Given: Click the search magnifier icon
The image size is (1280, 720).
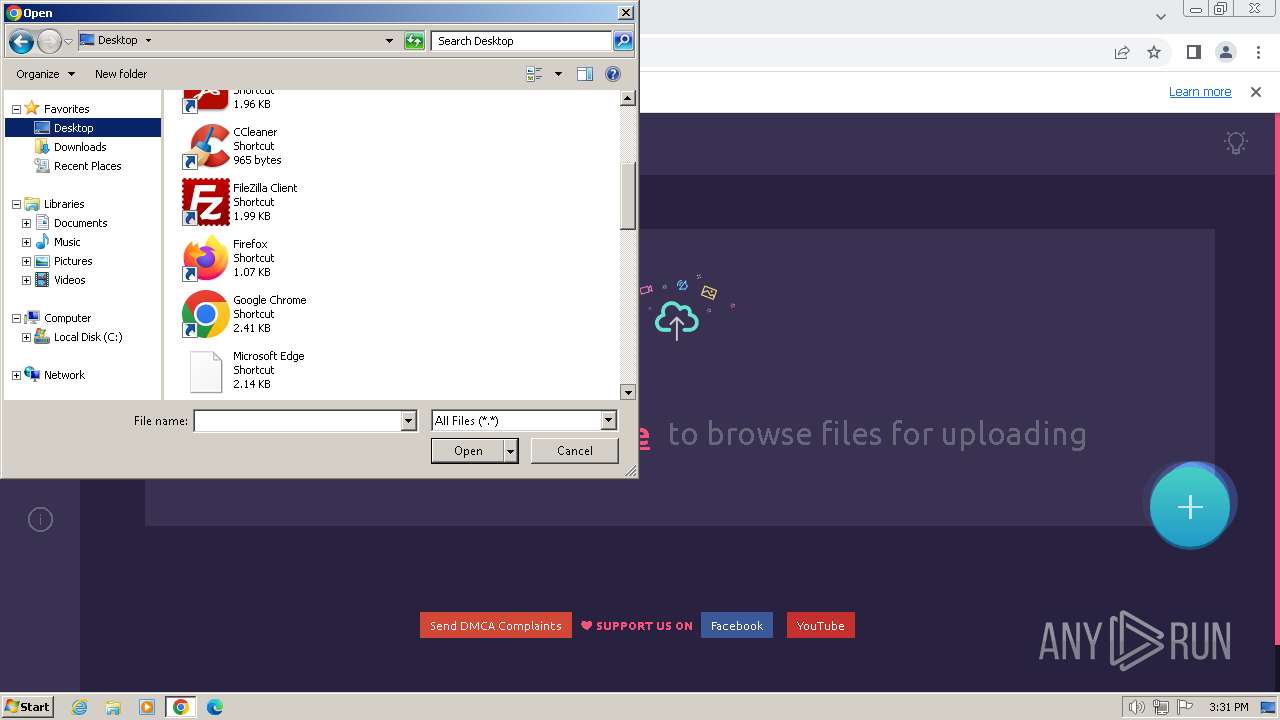Looking at the screenshot, I should click(x=623, y=41).
